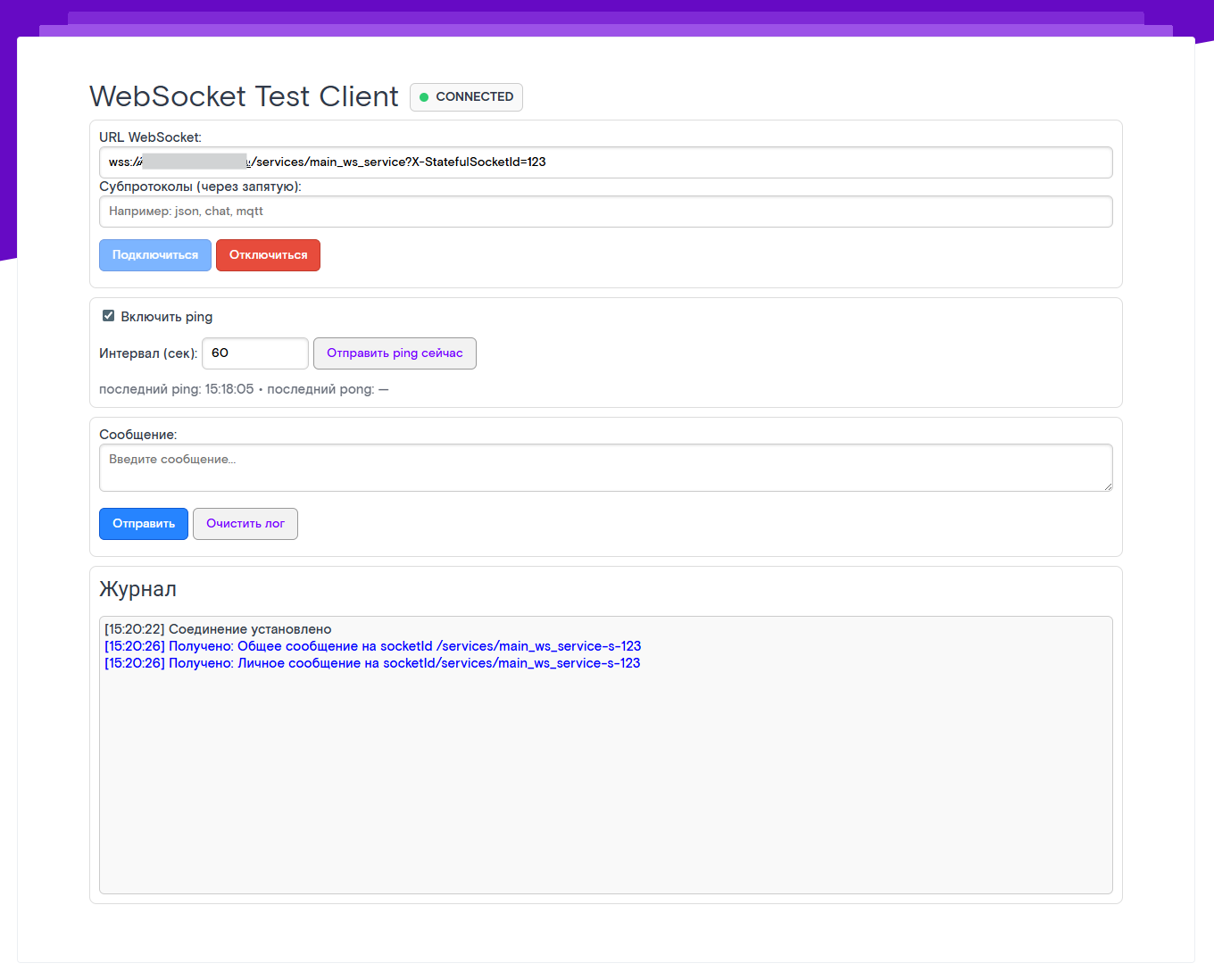Select the "Личное сообщение" log line

coord(372,663)
